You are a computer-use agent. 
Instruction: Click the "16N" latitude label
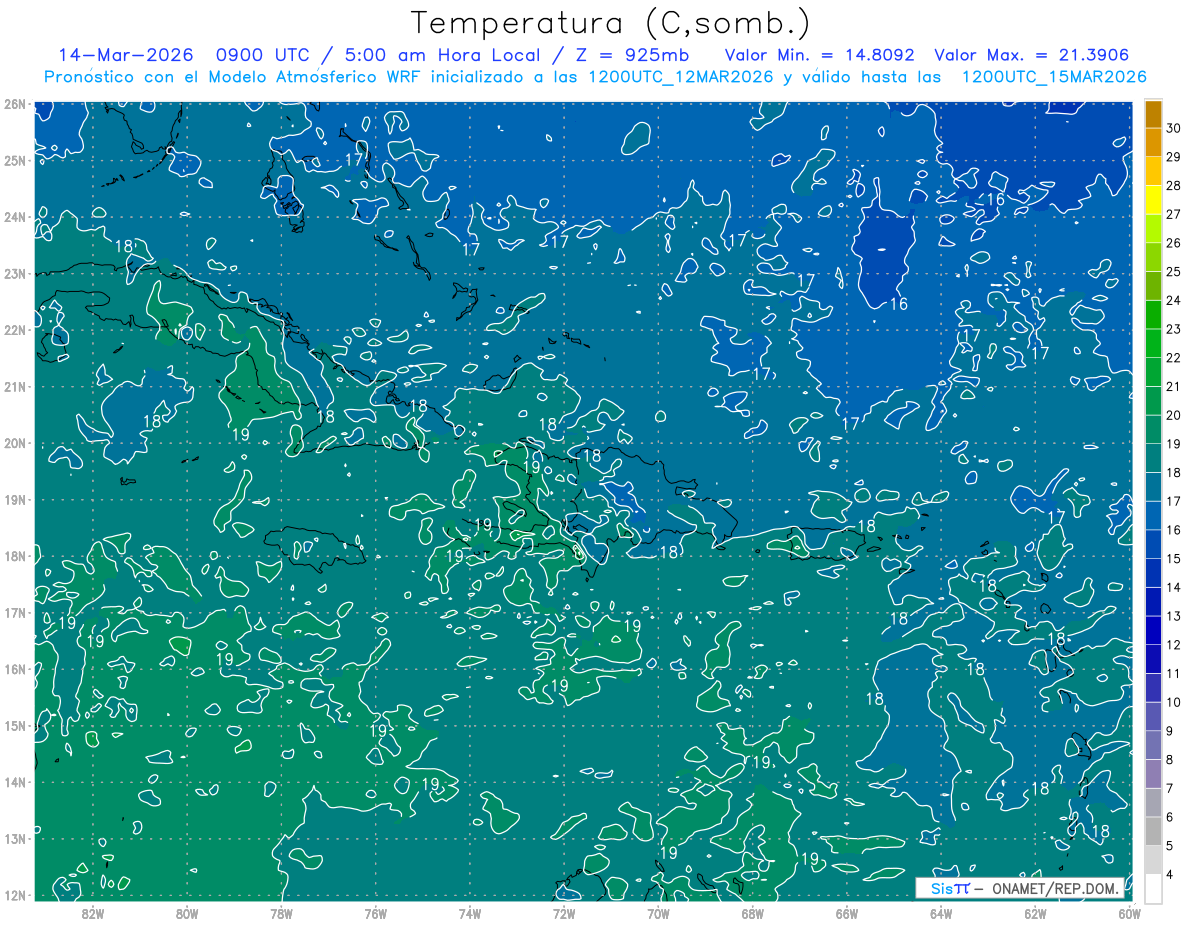click(14, 669)
